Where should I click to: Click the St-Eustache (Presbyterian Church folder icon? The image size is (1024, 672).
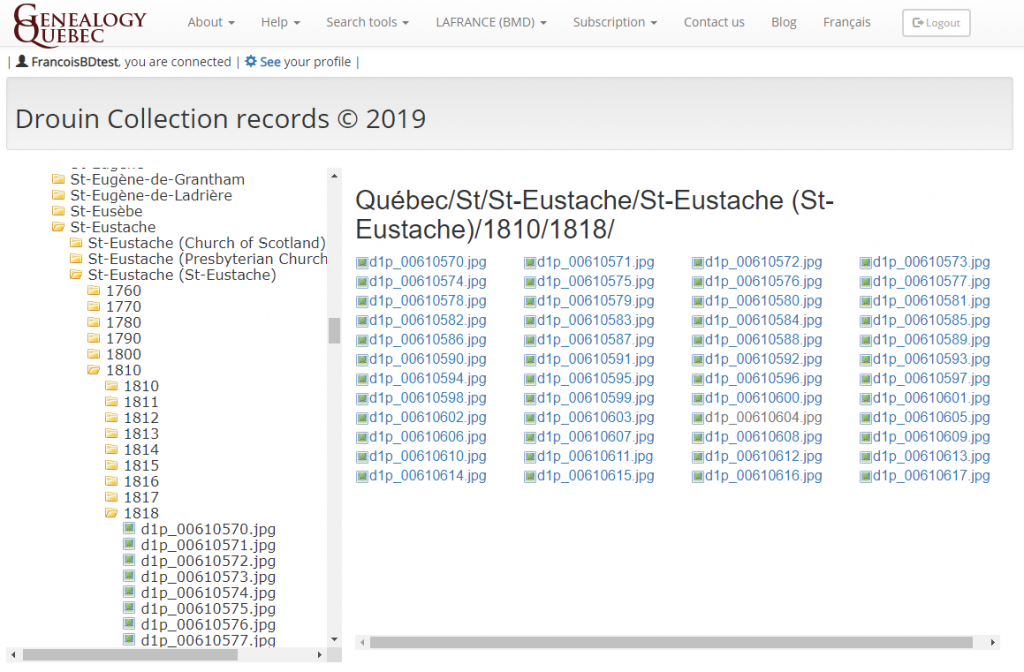pyautogui.click(x=76, y=259)
